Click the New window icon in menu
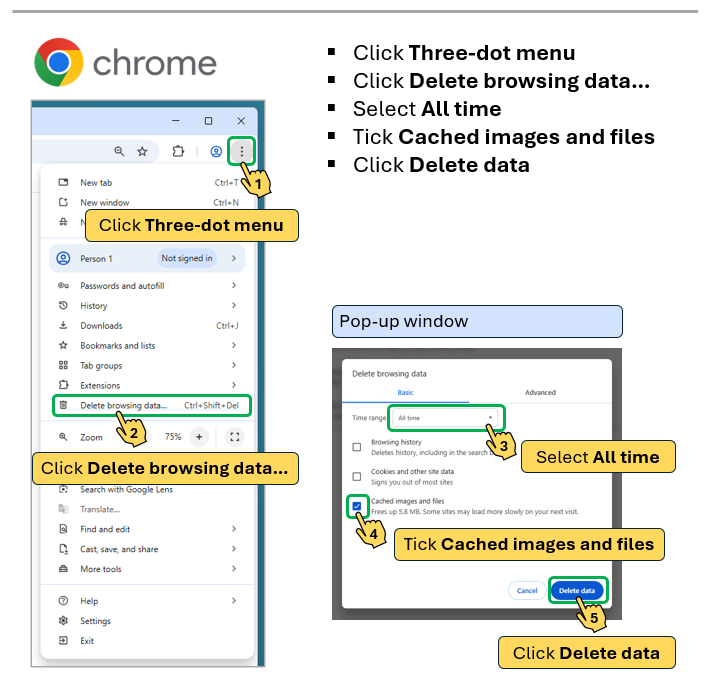Screen dimensions: 709x686 63,202
